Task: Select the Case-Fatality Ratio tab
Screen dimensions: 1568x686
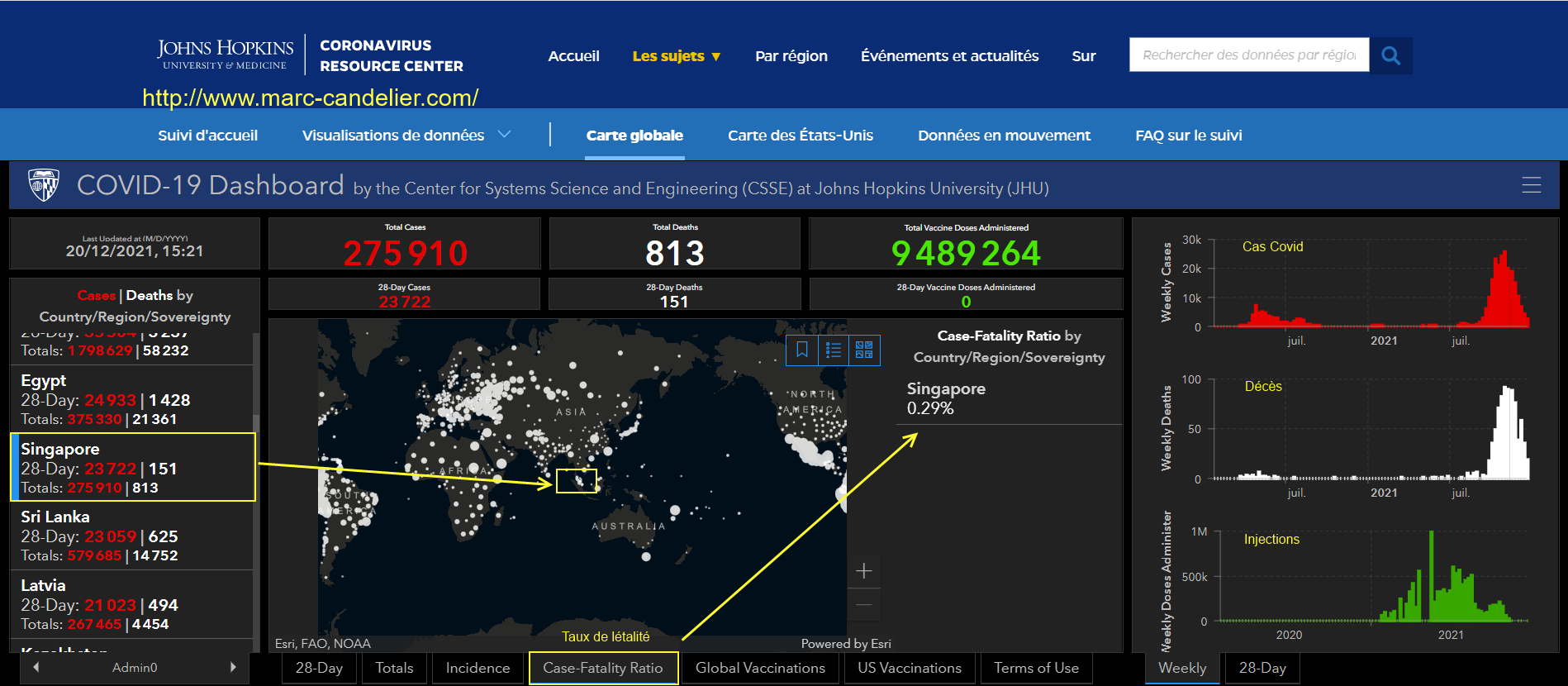Action: click(x=603, y=668)
